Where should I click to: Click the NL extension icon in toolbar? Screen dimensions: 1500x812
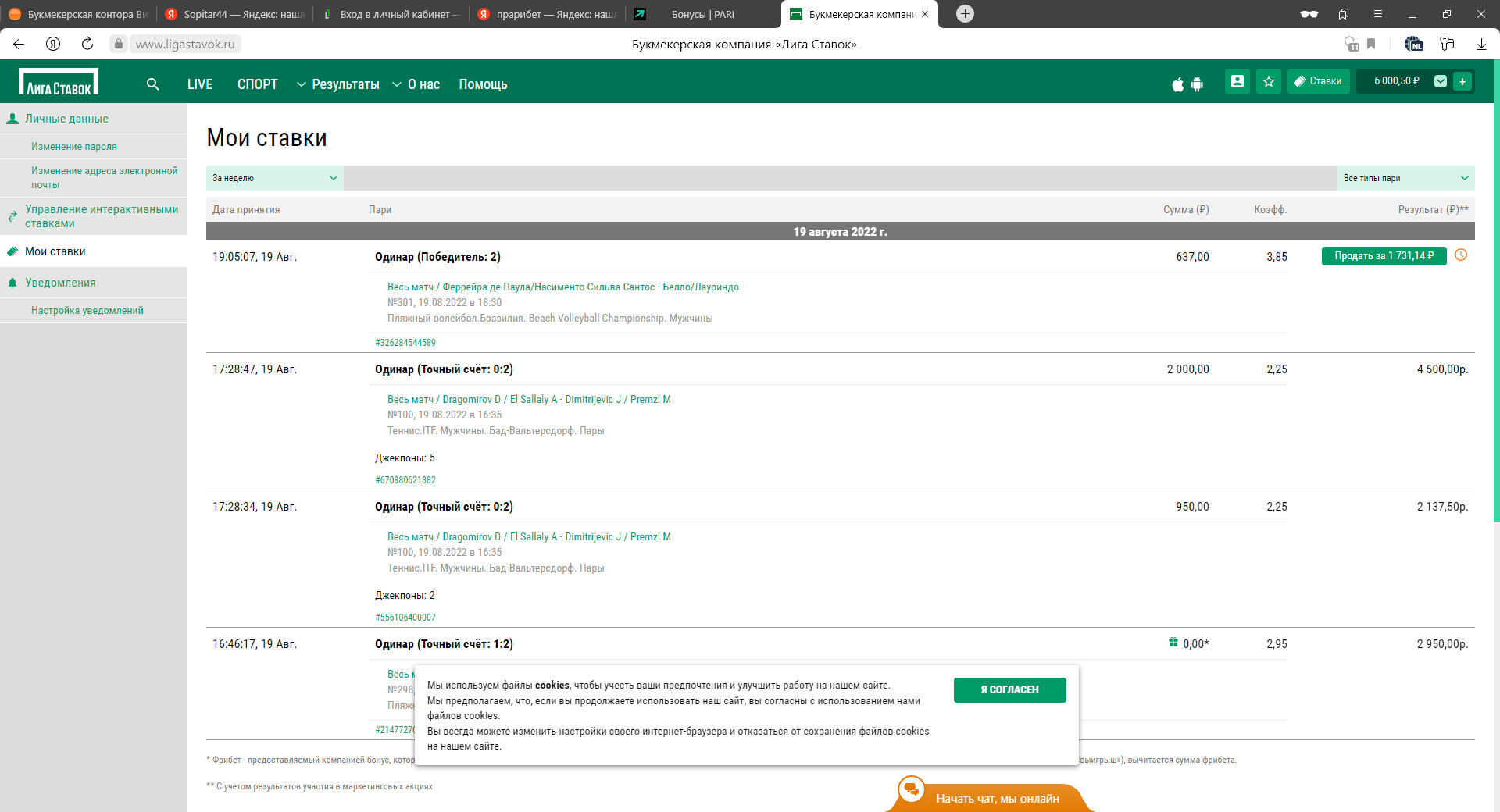click(1413, 44)
